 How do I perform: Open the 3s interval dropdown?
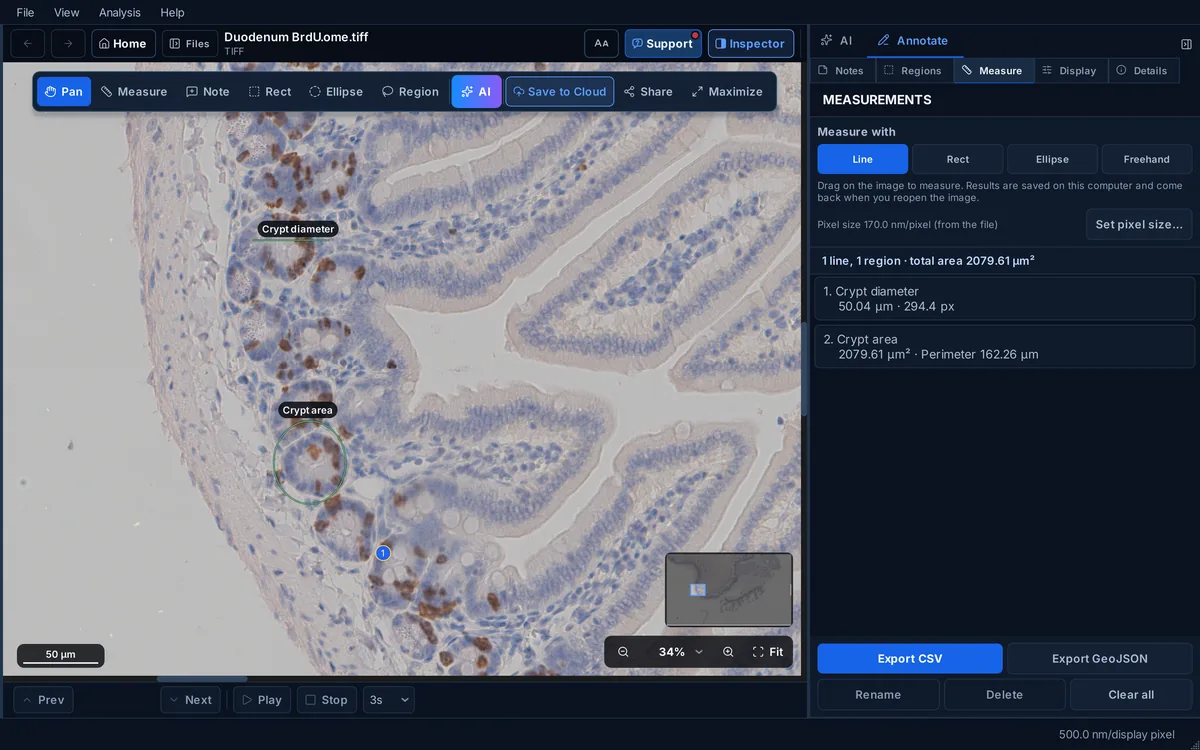pos(389,700)
